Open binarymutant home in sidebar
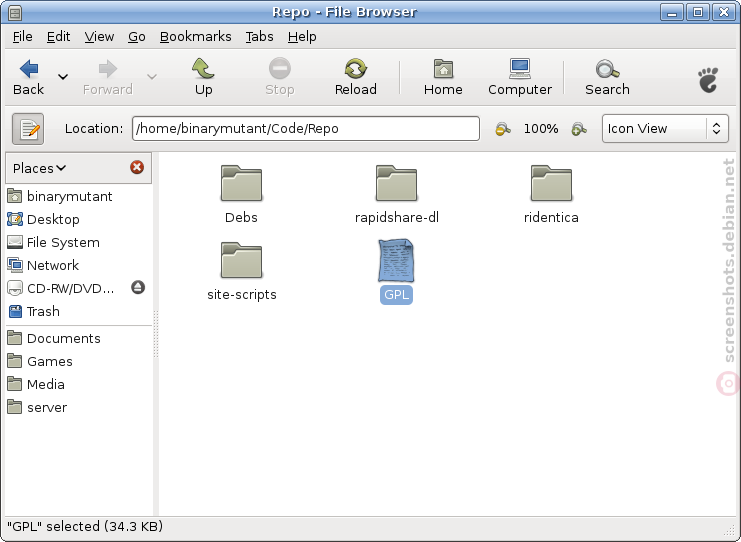741x542 pixels. tap(78, 196)
